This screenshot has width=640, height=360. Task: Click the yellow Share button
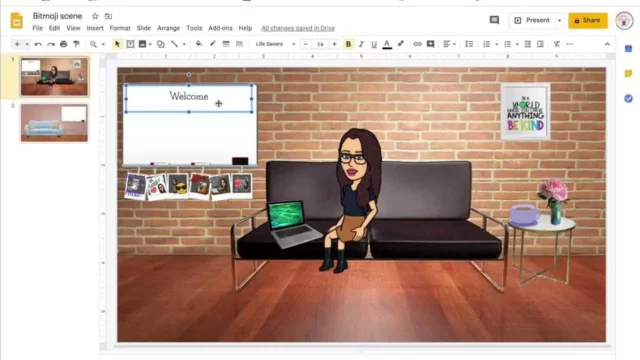(588, 20)
